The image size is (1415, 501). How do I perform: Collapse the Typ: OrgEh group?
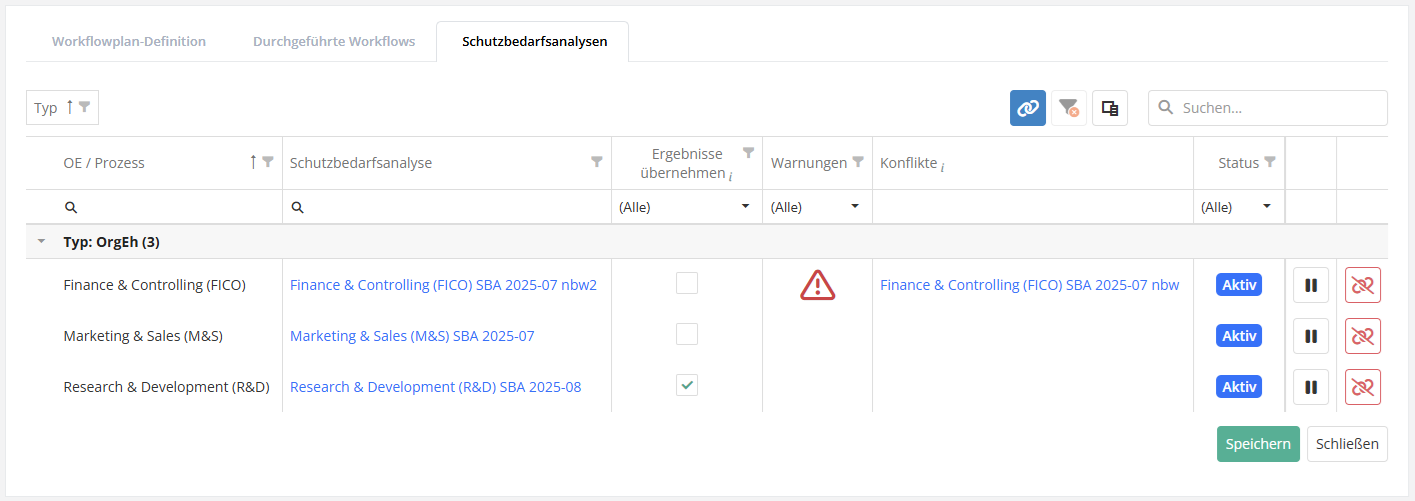pos(41,242)
